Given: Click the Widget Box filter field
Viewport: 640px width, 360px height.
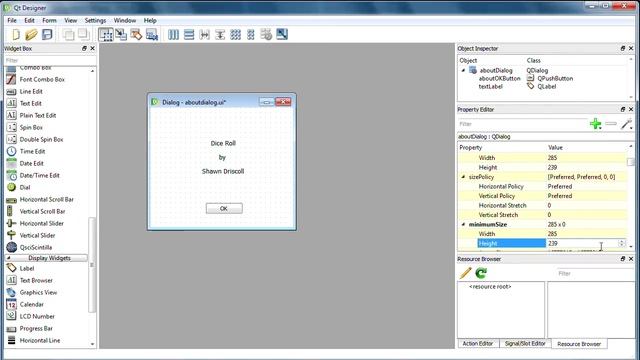Looking at the screenshot, I should coord(50,60).
